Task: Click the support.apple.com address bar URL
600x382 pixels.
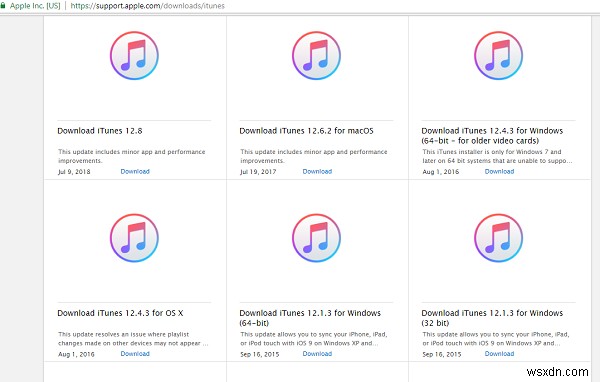Action: coord(147,6)
